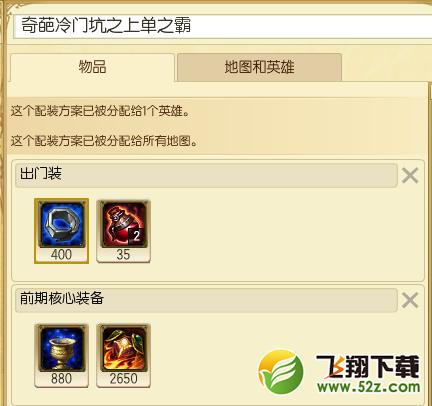Click the 出门装 block title bar
432x406 pixels.
[206, 175]
